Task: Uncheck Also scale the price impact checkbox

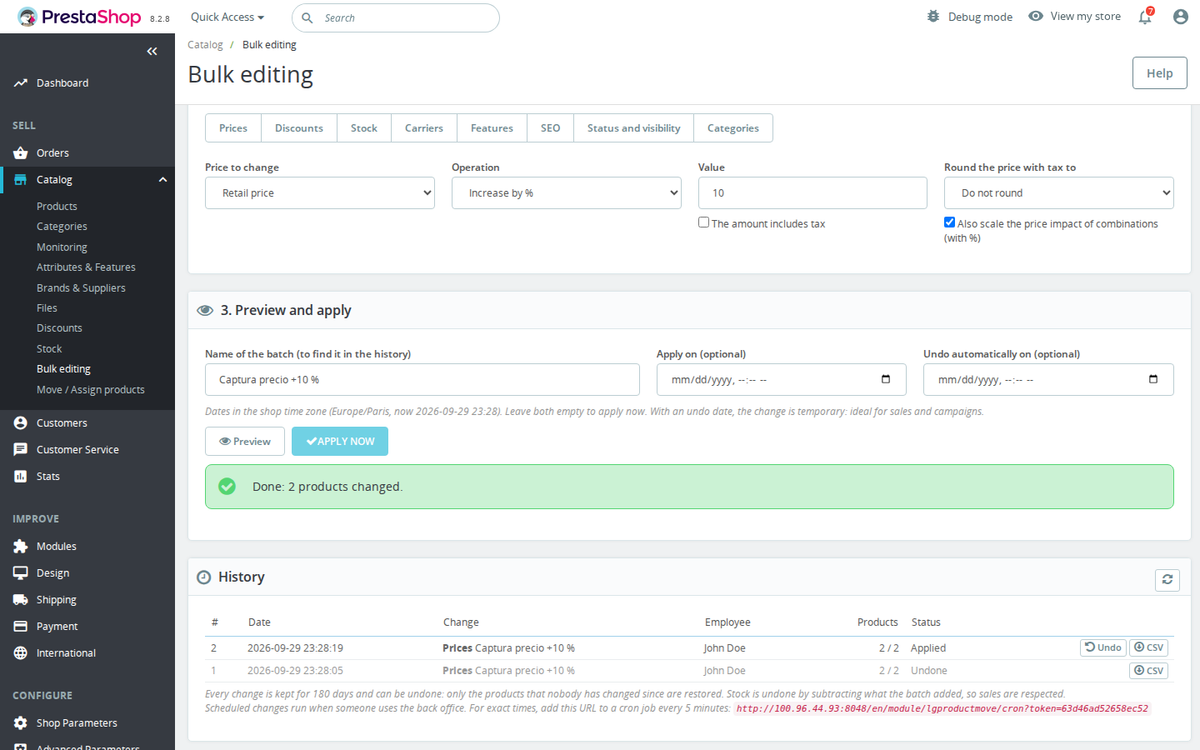Action: [950, 223]
